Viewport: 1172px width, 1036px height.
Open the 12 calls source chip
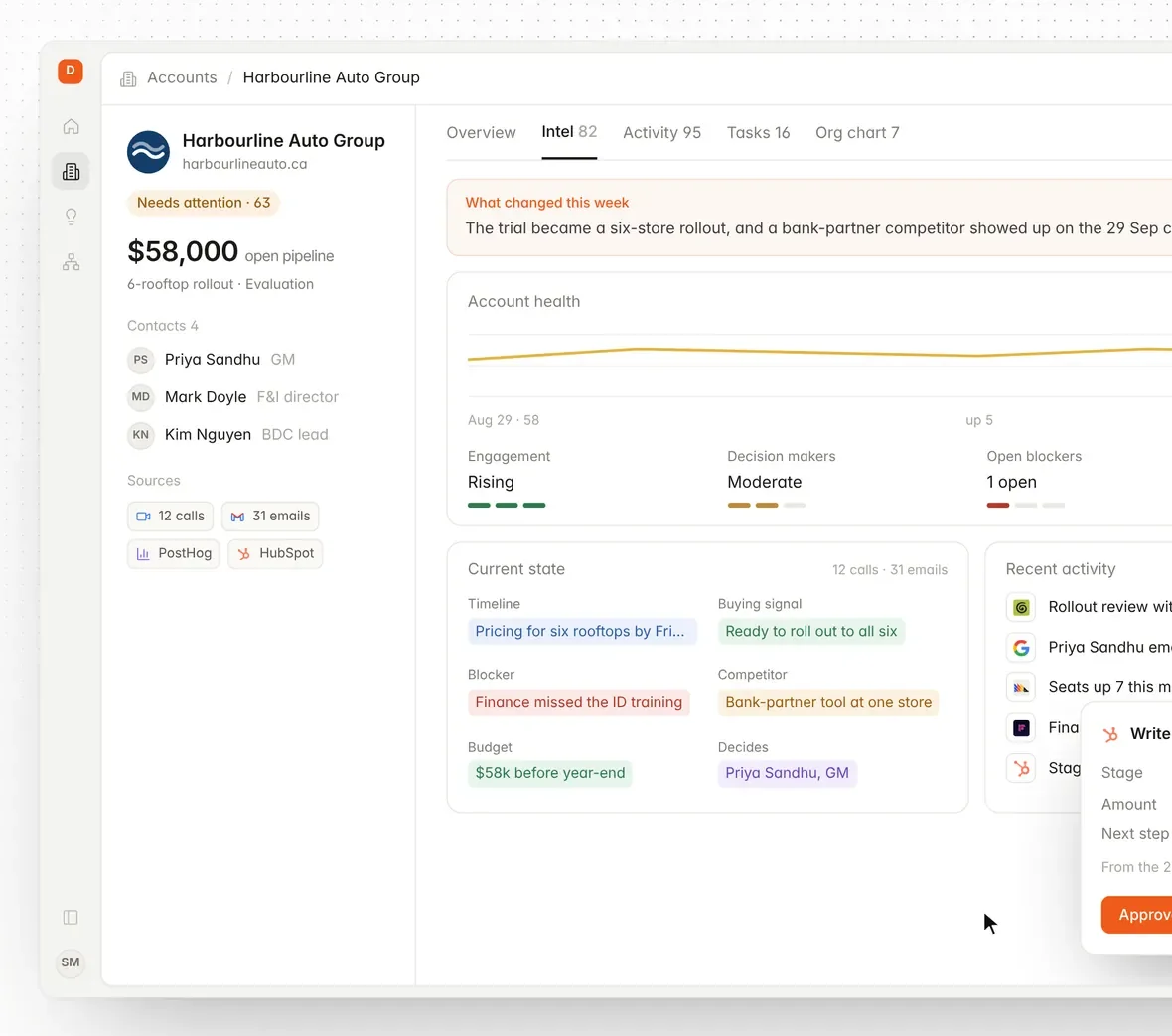[x=171, y=516]
